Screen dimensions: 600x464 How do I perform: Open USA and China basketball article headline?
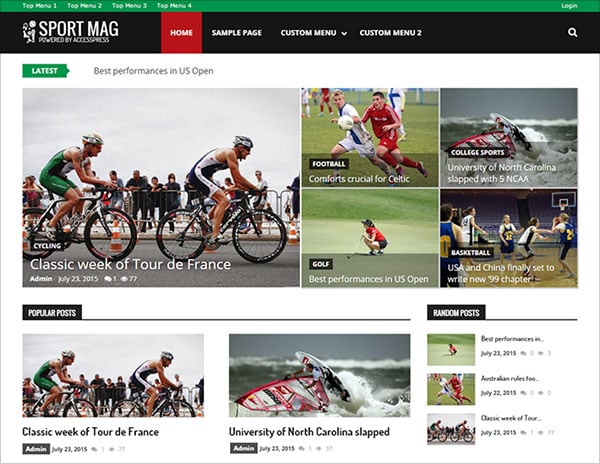tap(501, 273)
